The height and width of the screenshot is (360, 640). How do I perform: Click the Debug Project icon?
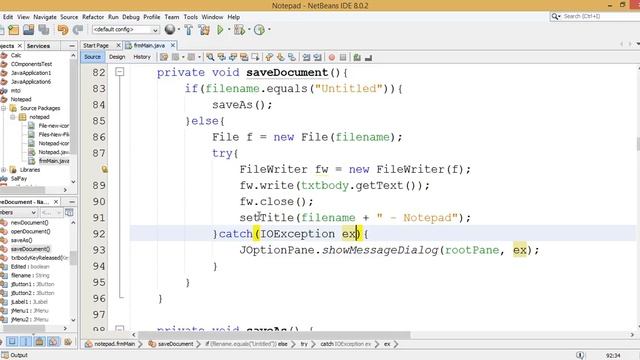240,30
